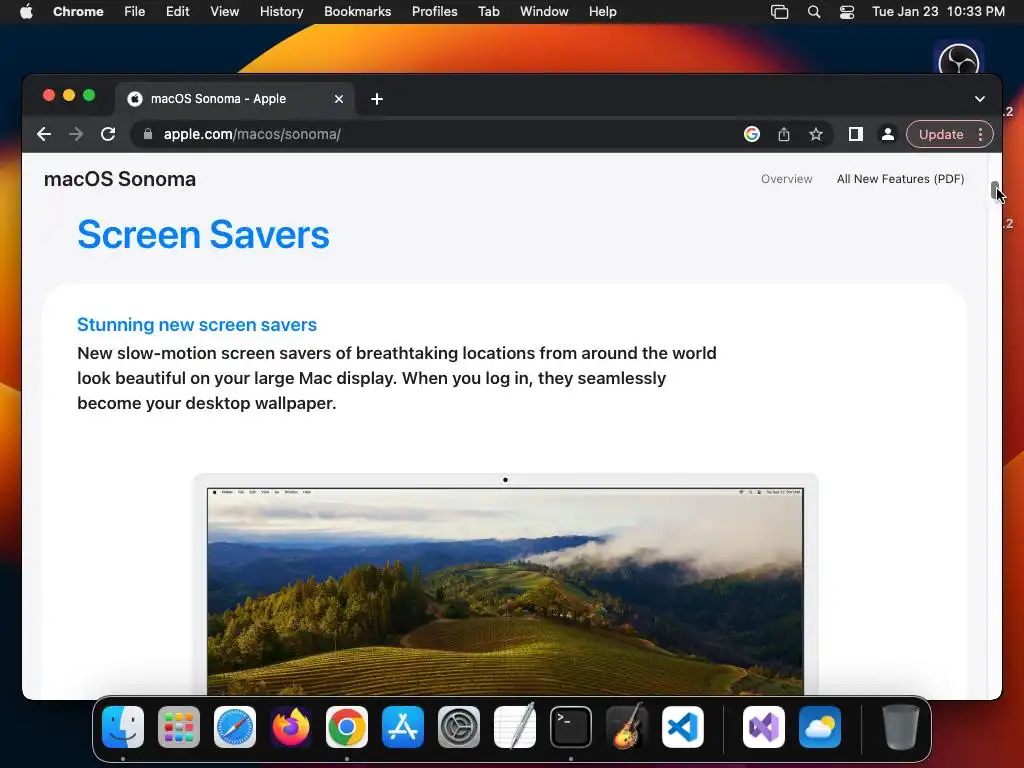Click the macOS Sonoma page title

pos(120,179)
